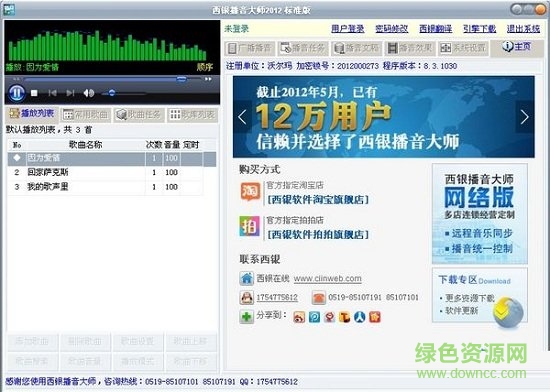Click the app logo icon in title bar

(x=9, y=9)
